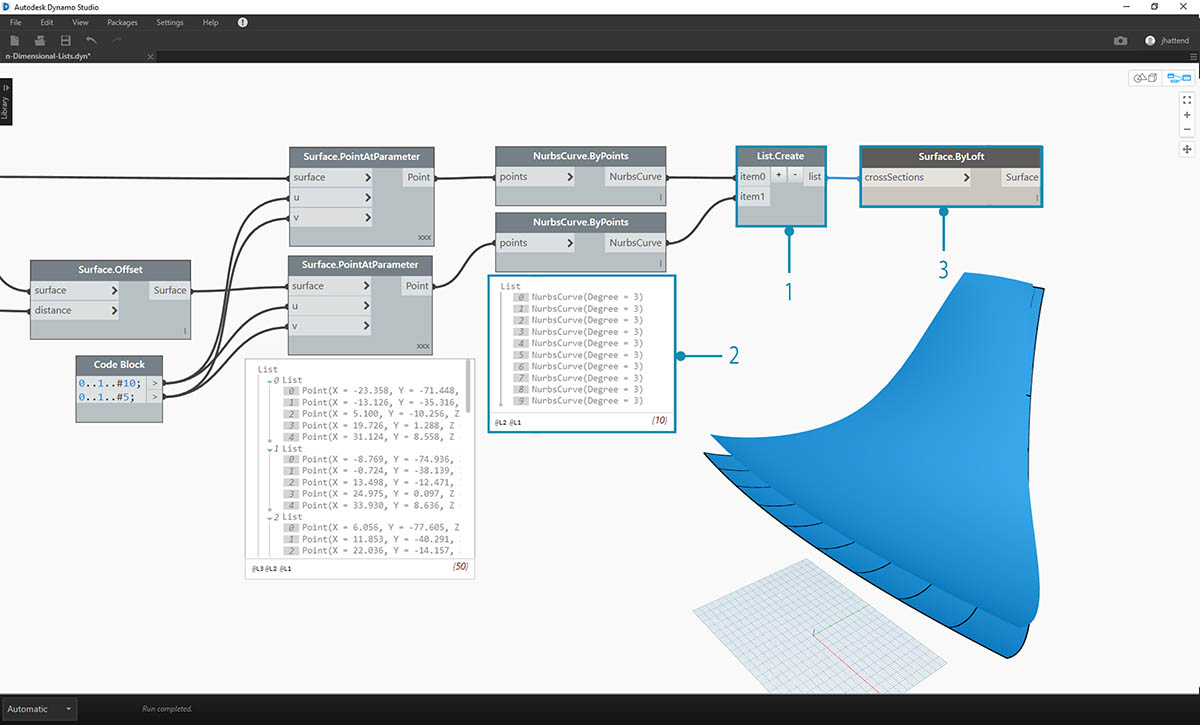1200x725 pixels.
Task: Switch to 3D background preview navigation
Action: coord(1143,78)
